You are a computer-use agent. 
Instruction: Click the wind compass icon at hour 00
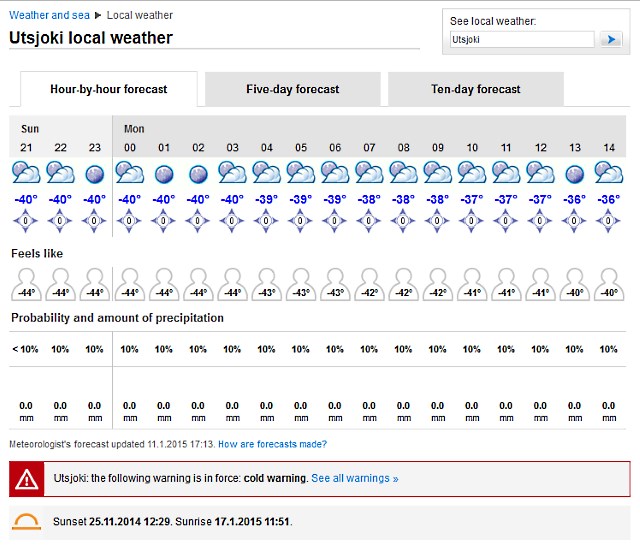click(129, 221)
